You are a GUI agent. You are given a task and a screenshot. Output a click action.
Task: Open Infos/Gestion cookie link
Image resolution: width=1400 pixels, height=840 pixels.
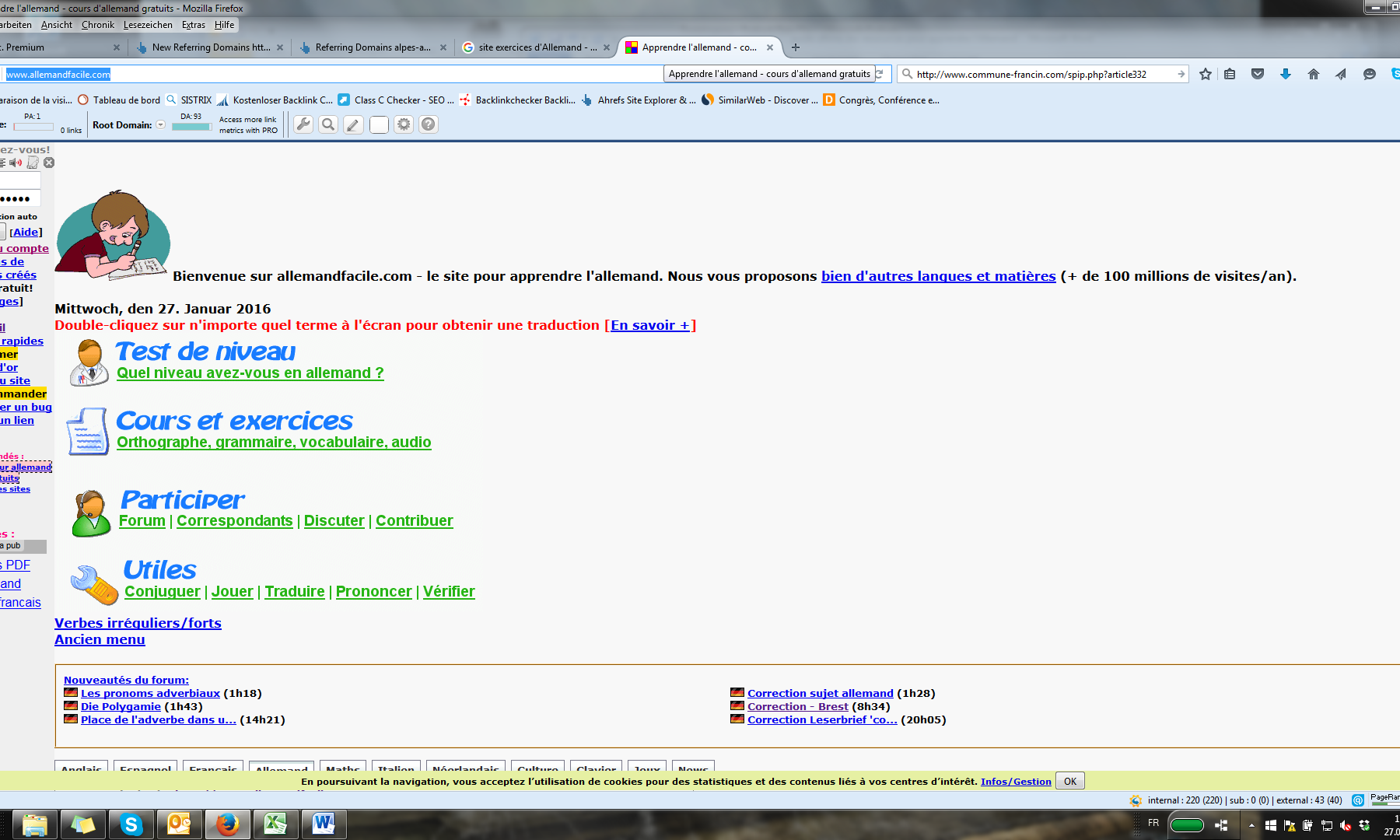tap(1016, 782)
